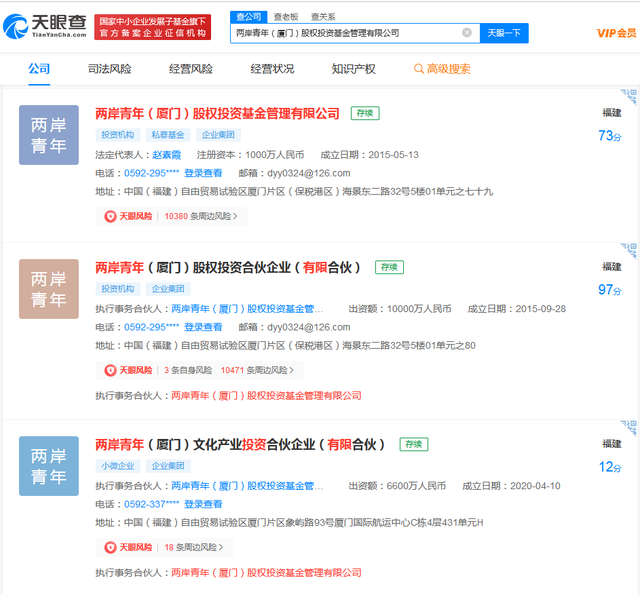Click QR code icon of second result
The width and height of the screenshot is (640, 595).
click(x=630, y=250)
